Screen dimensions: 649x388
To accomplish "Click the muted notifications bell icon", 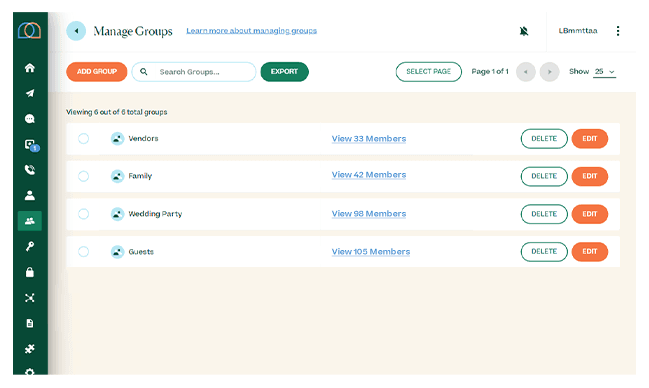I will point(524,31).
